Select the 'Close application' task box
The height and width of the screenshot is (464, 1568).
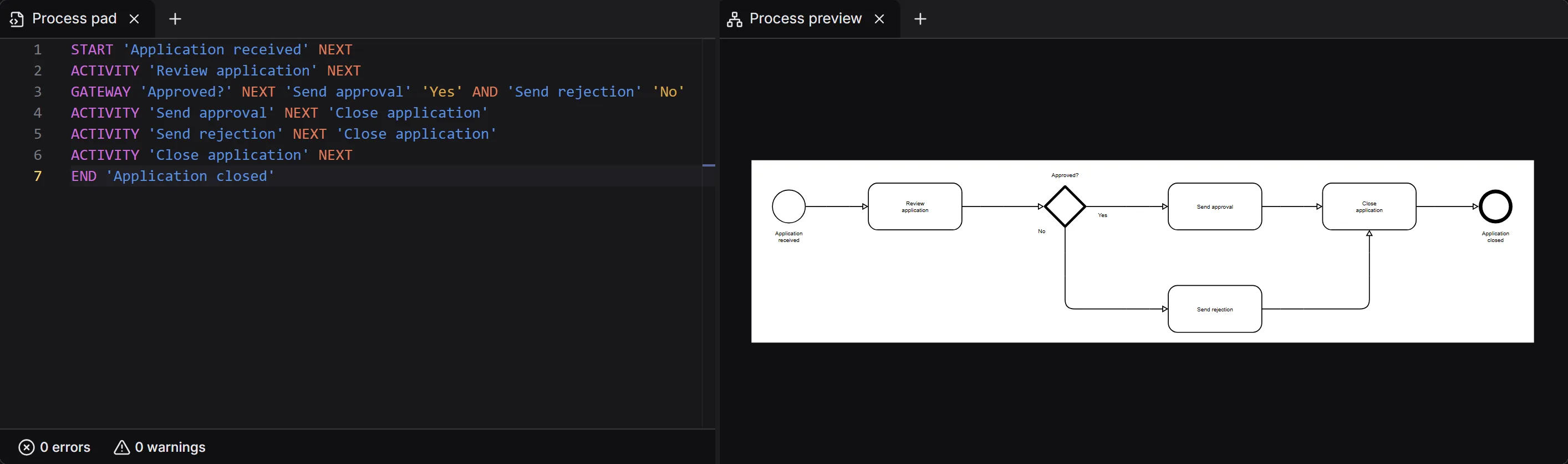(x=1369, y=206)
